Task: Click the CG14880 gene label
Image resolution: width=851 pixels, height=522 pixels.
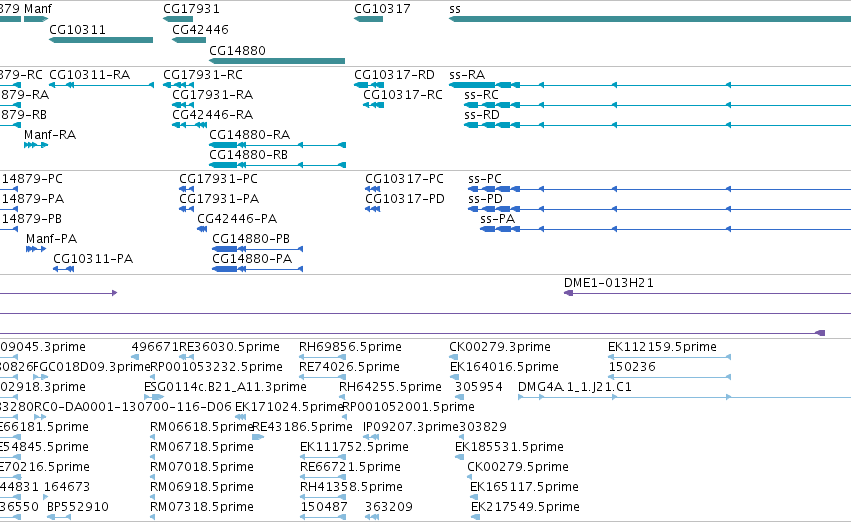Action: [237, 50]
